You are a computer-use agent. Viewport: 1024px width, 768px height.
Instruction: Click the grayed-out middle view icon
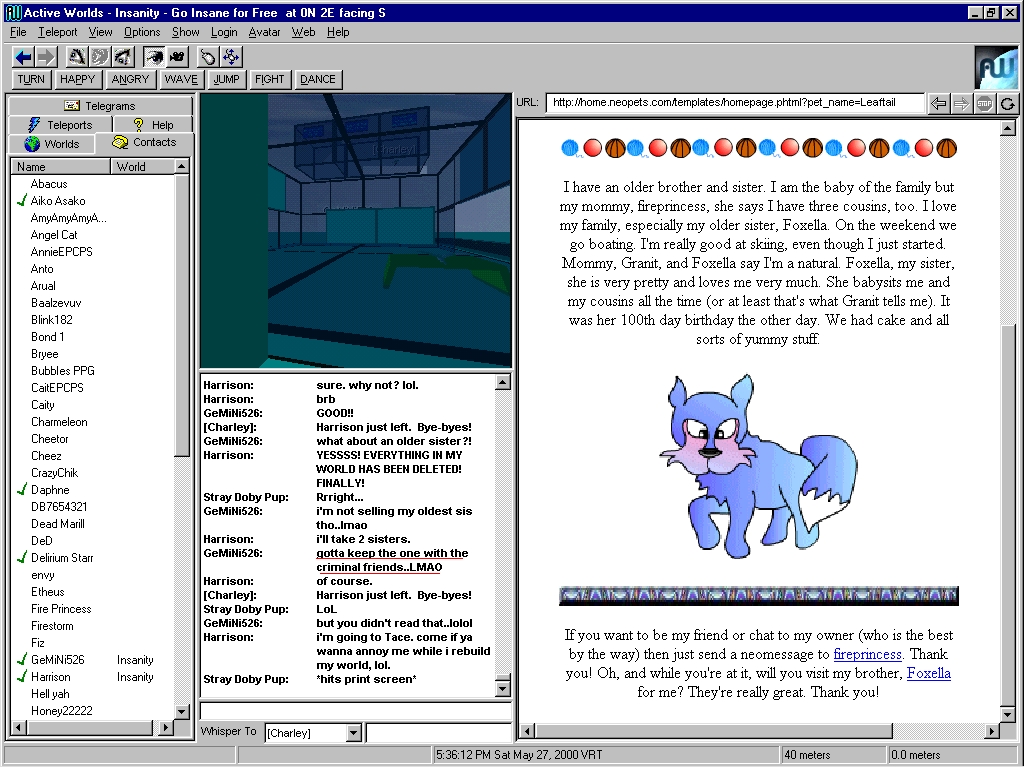pos(100,57)
